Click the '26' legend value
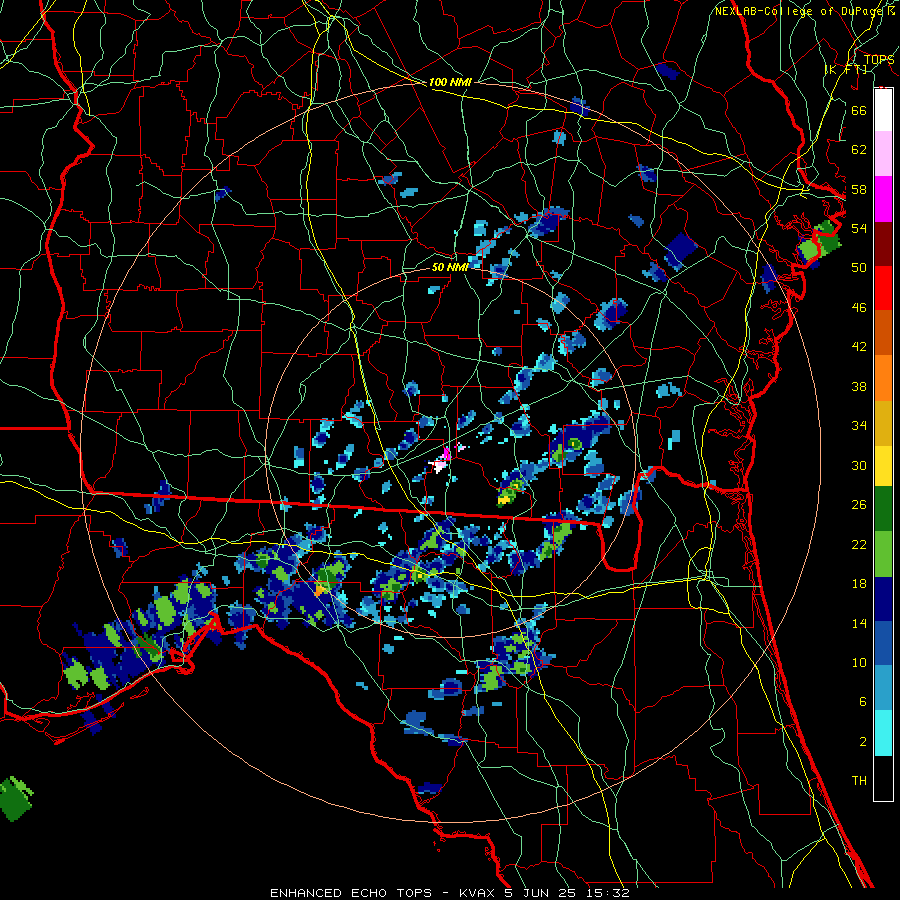 (859, 505)
